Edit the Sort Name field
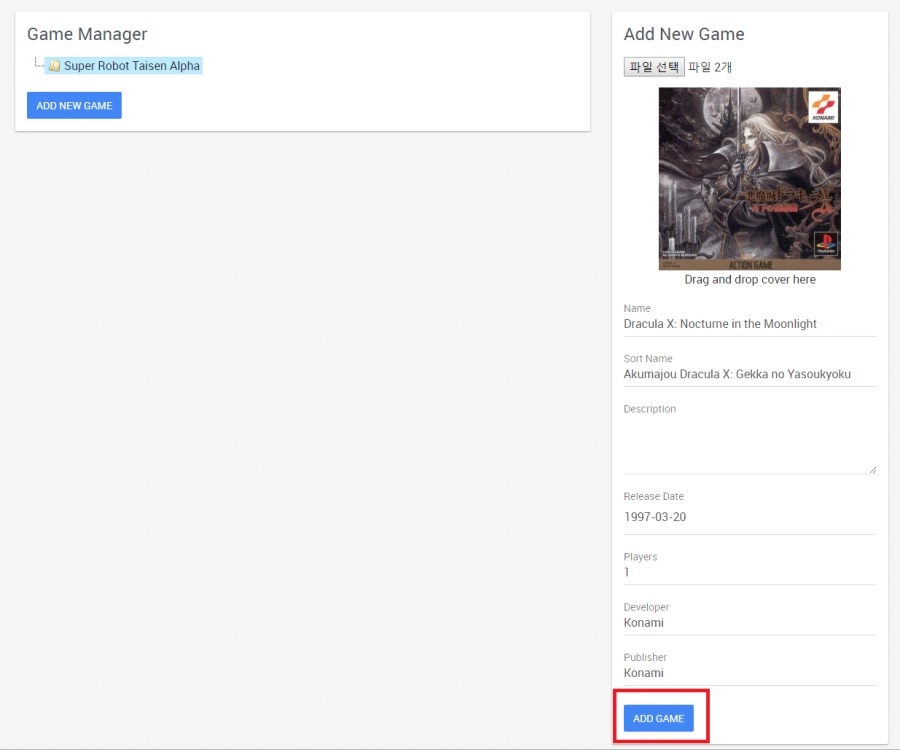Image resolution: width=900 pixels, height=750 pixels. [x=750, y=374]
